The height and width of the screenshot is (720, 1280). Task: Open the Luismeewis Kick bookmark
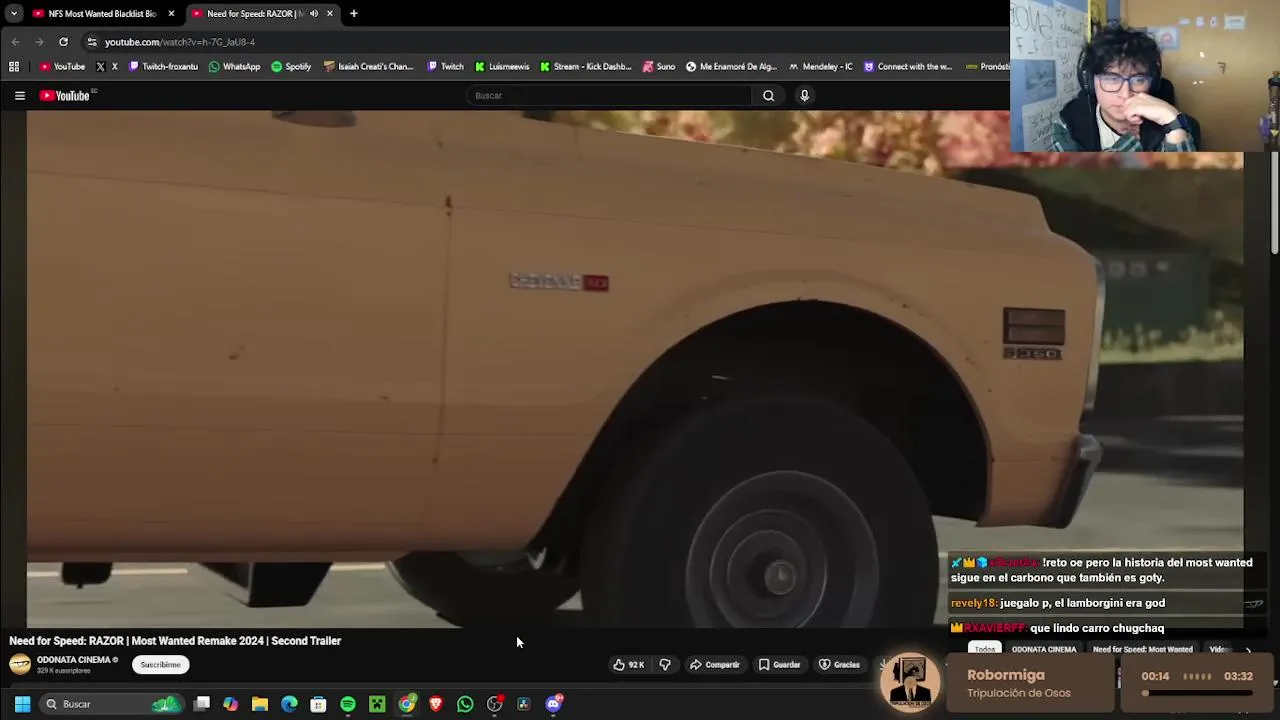click(502, 67)
